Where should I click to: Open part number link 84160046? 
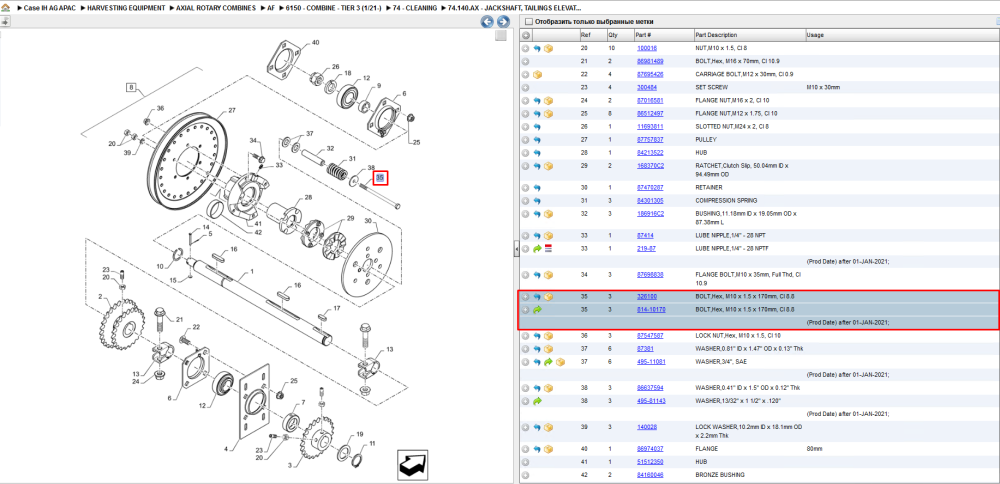650,475
